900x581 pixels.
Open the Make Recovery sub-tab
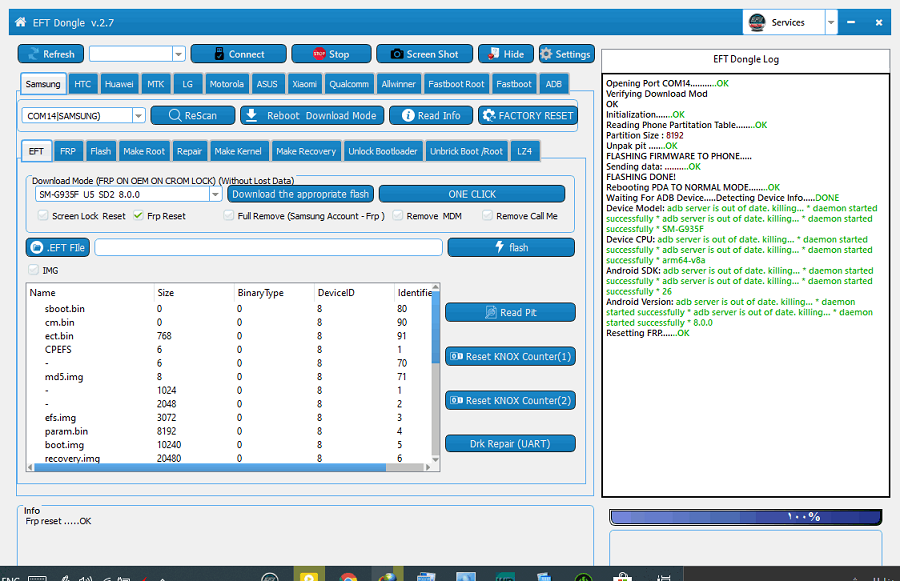[306, 151]
